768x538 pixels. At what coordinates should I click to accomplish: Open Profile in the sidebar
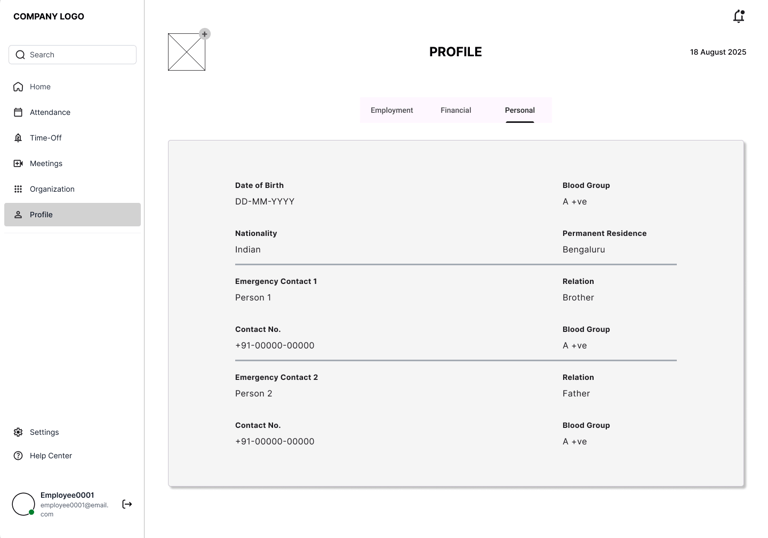pyautogui.click(x=72, y=215)
